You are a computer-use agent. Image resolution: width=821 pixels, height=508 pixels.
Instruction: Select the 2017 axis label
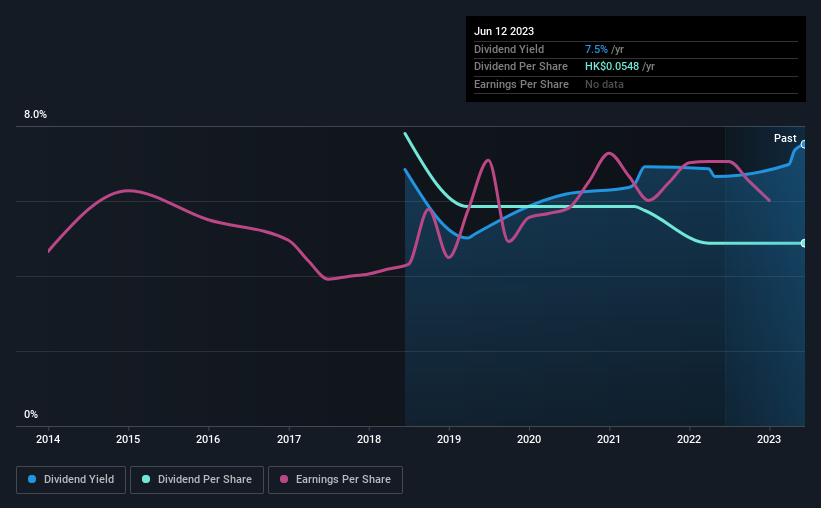289,439
